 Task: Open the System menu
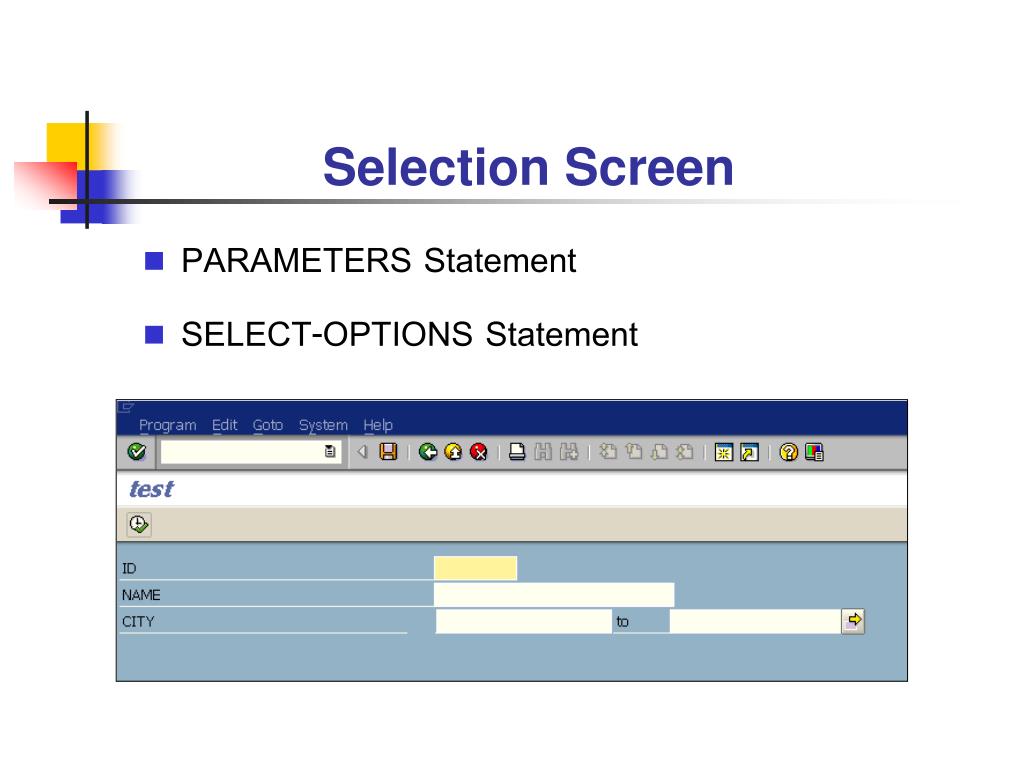click(323, 425)
